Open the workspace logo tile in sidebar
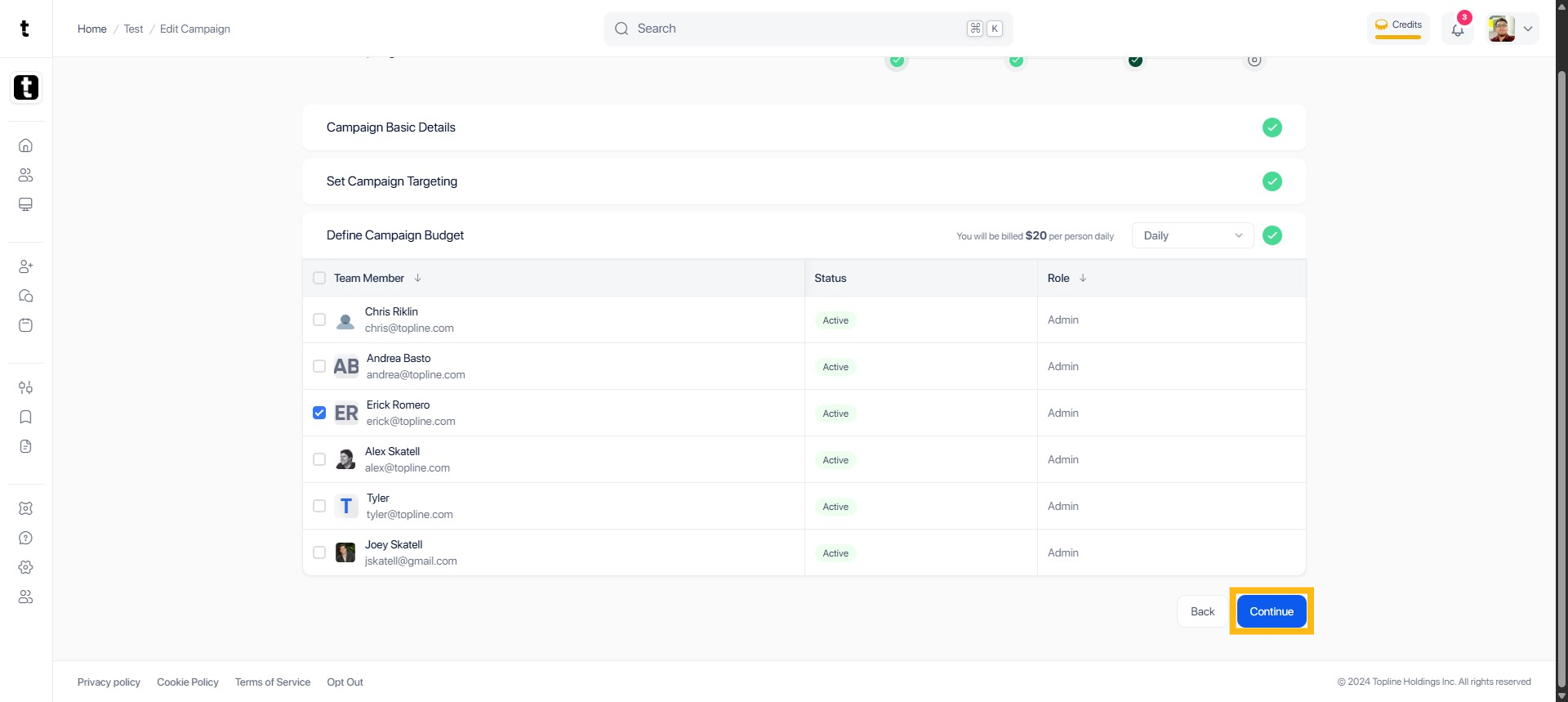Screen dimensions: 1568x702 (26, 87)
